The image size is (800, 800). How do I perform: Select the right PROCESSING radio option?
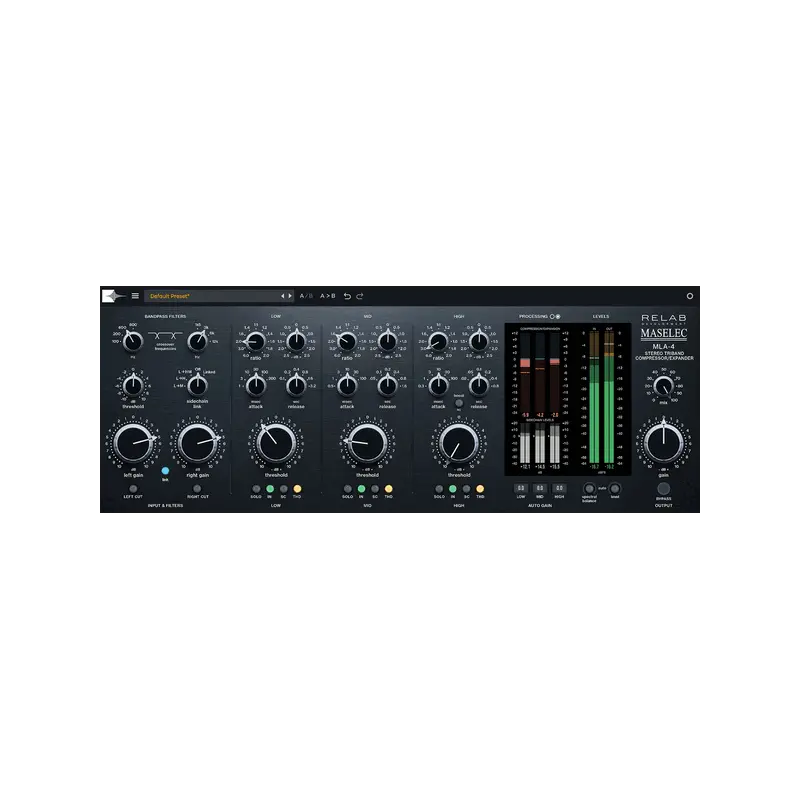click(x=558, y=317)
